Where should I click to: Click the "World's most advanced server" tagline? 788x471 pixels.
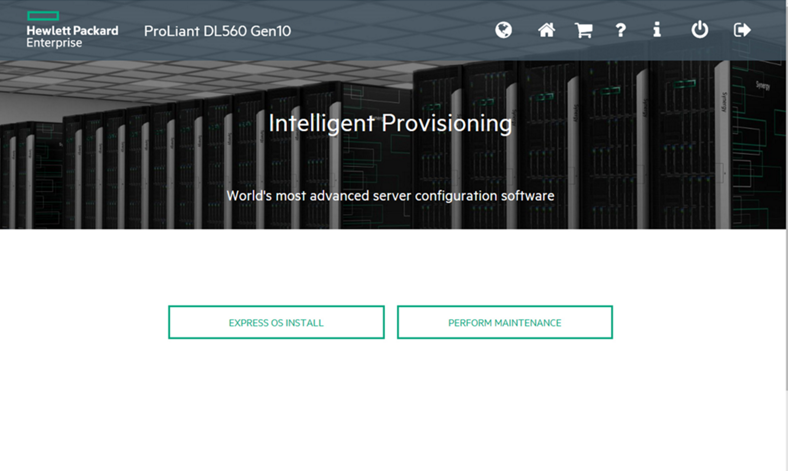tap(390, 196)
